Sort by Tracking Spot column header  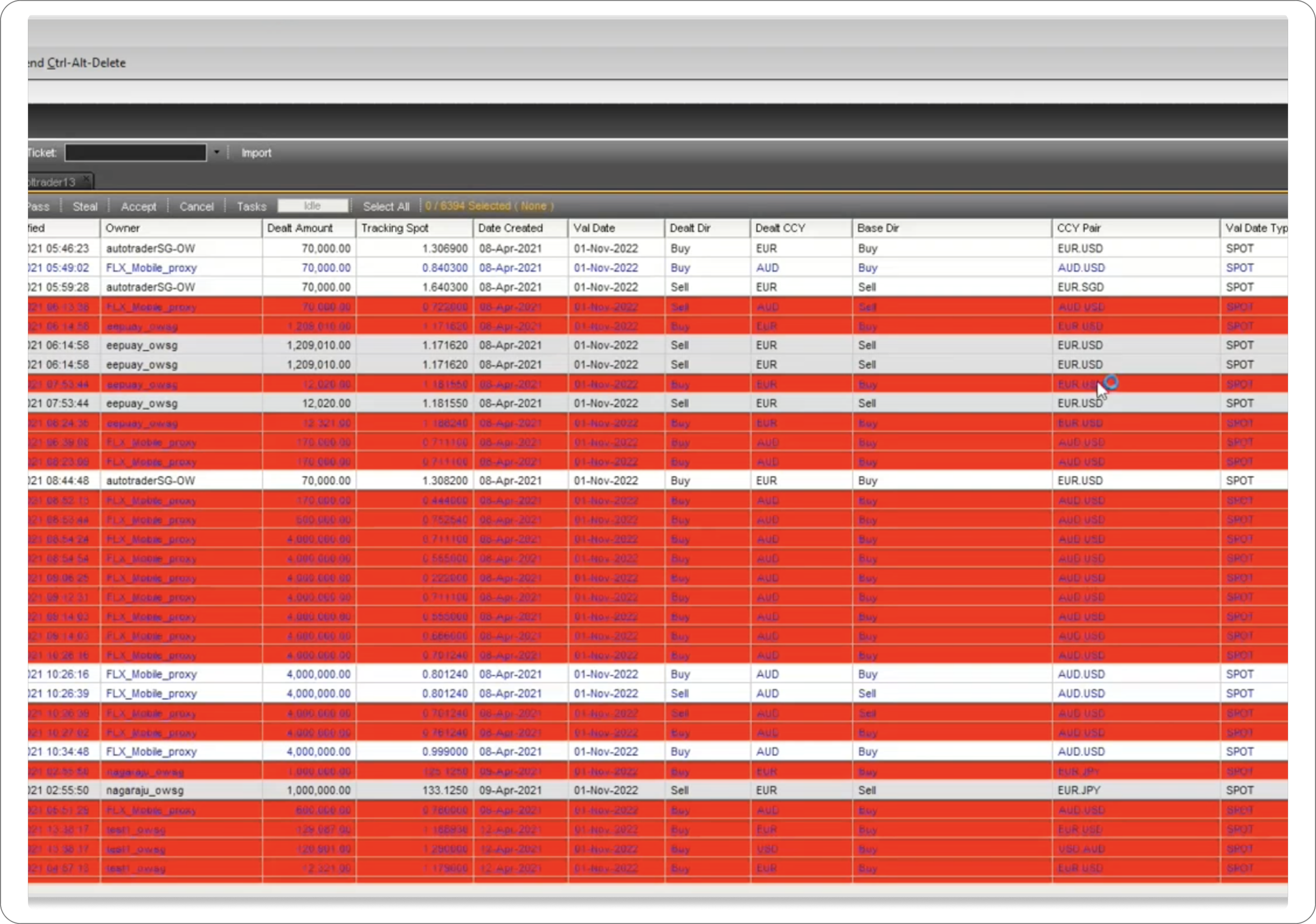tap(395, 228)
